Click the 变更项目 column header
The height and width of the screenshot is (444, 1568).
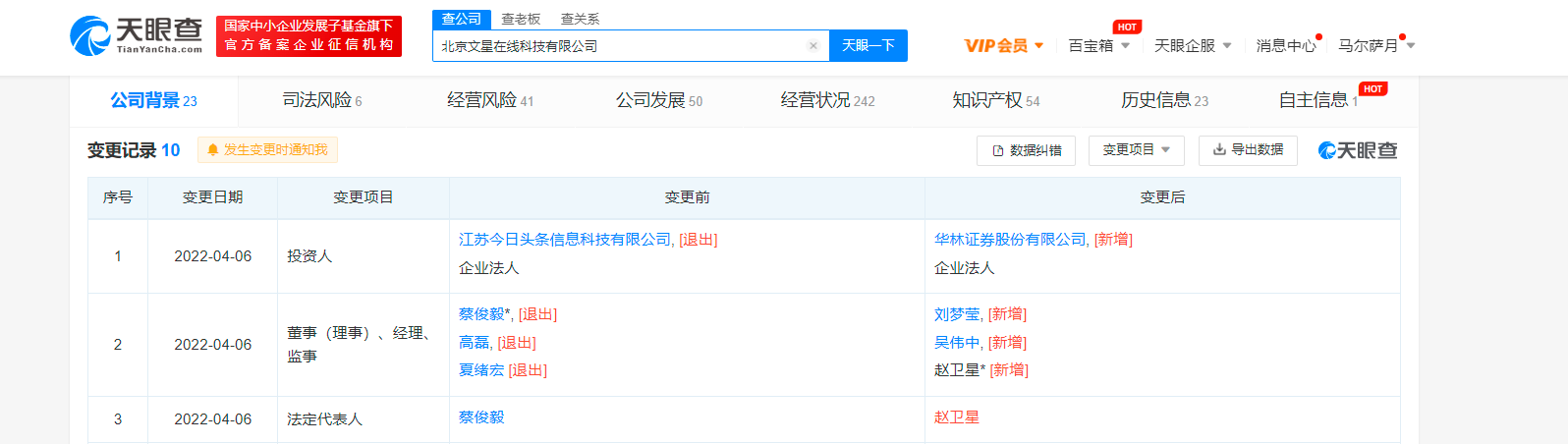[x=364, y=197]
